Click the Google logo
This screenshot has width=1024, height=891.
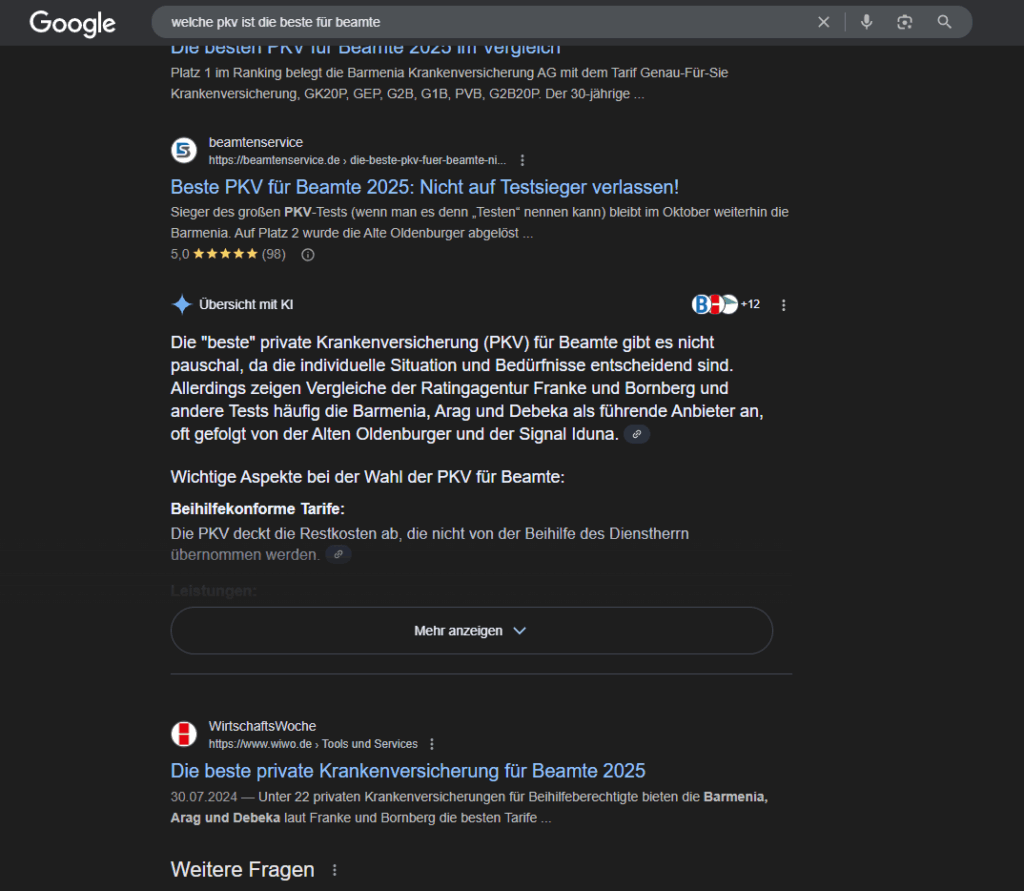[72, 22]
